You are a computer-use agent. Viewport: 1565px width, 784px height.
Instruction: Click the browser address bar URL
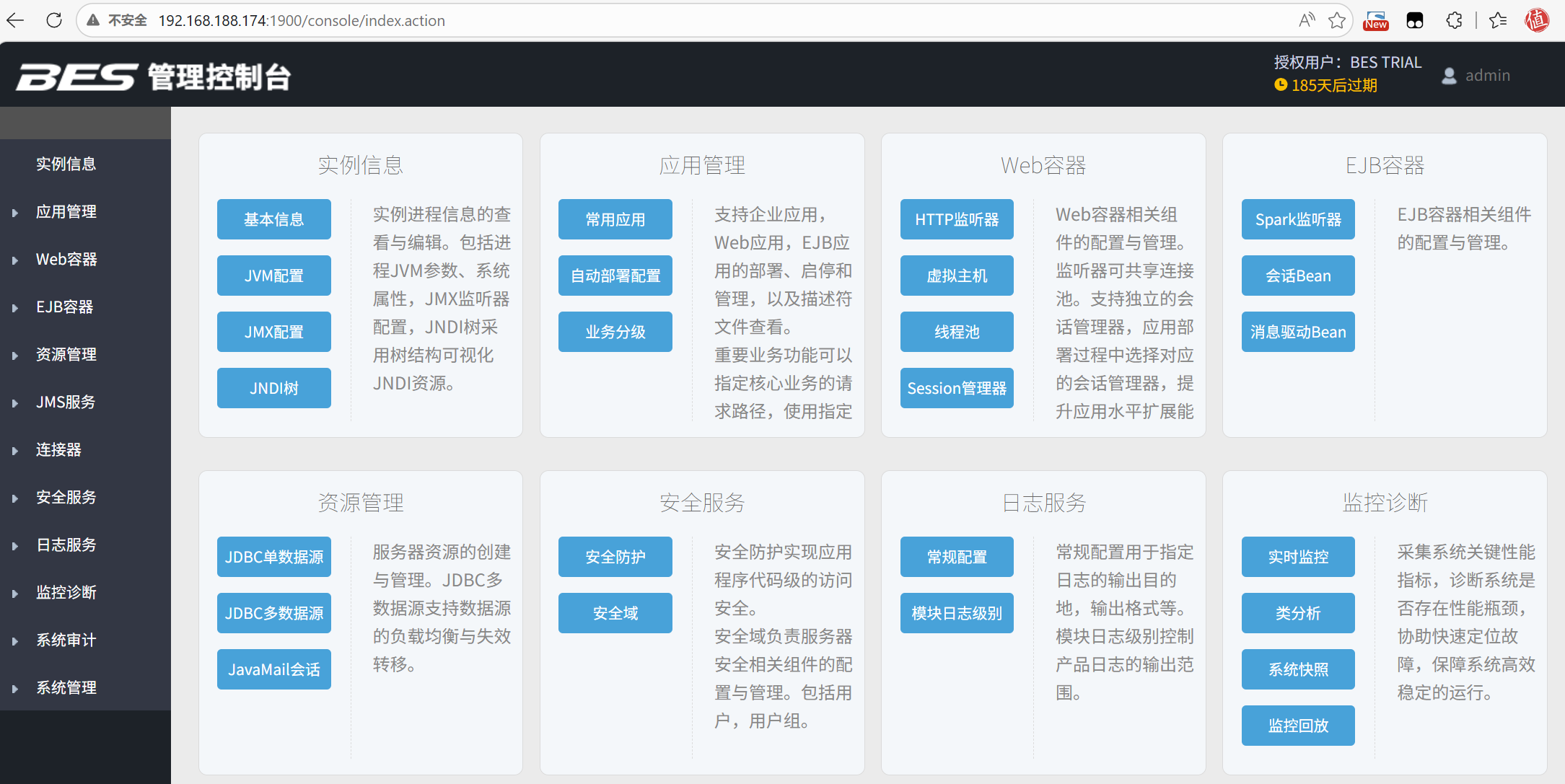[302, 20]
